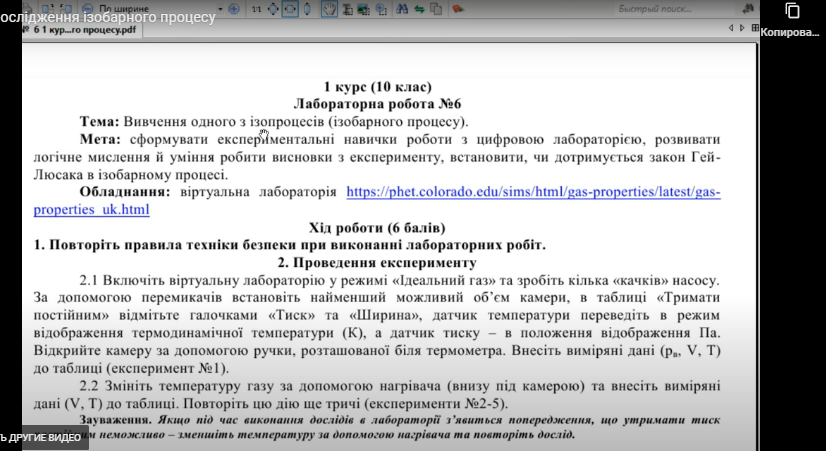Open the 'По ширине' zoom dropdown

pyautogui.click(x=220, y=9)
